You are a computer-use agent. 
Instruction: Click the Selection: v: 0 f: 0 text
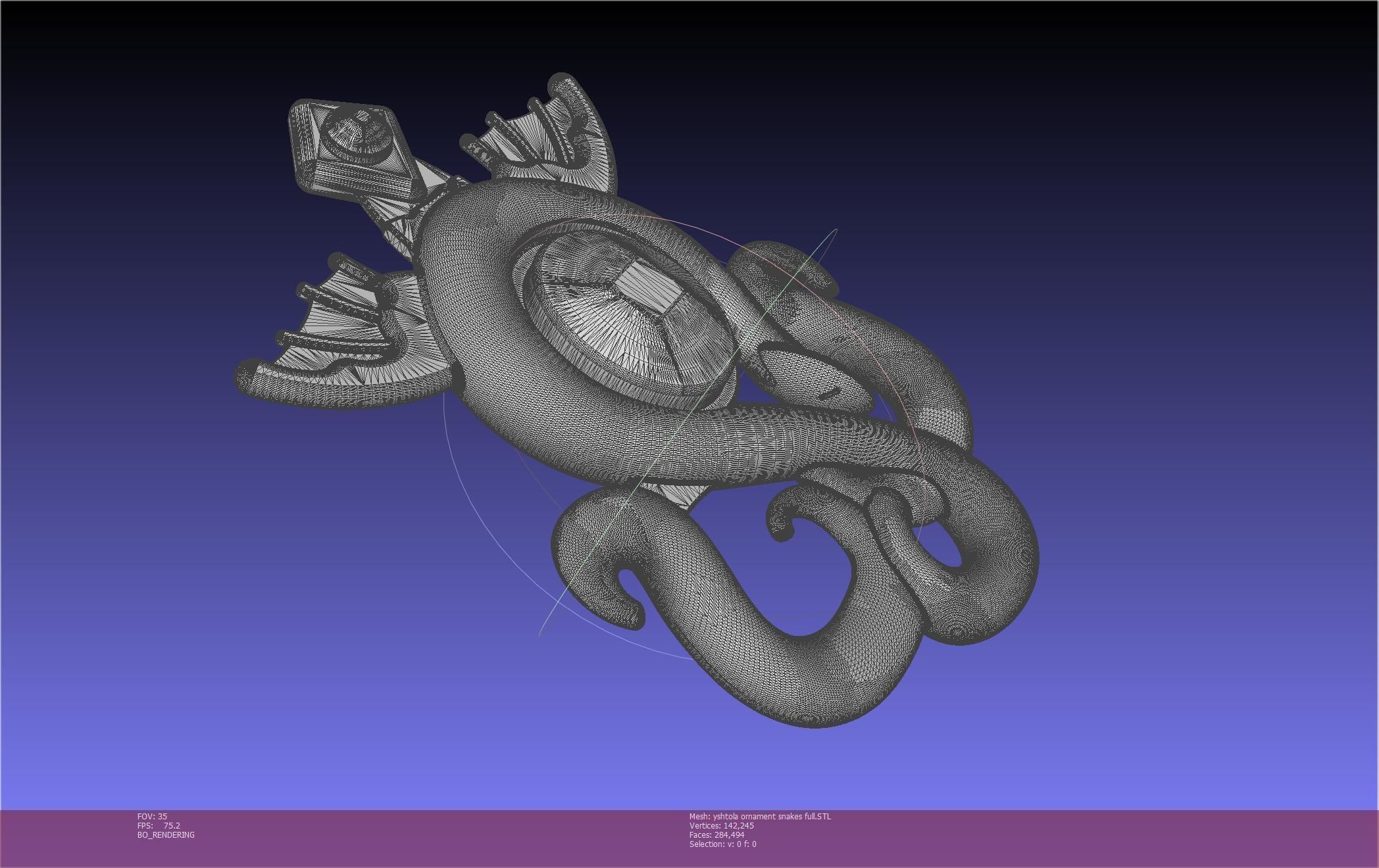pos(722,844)
